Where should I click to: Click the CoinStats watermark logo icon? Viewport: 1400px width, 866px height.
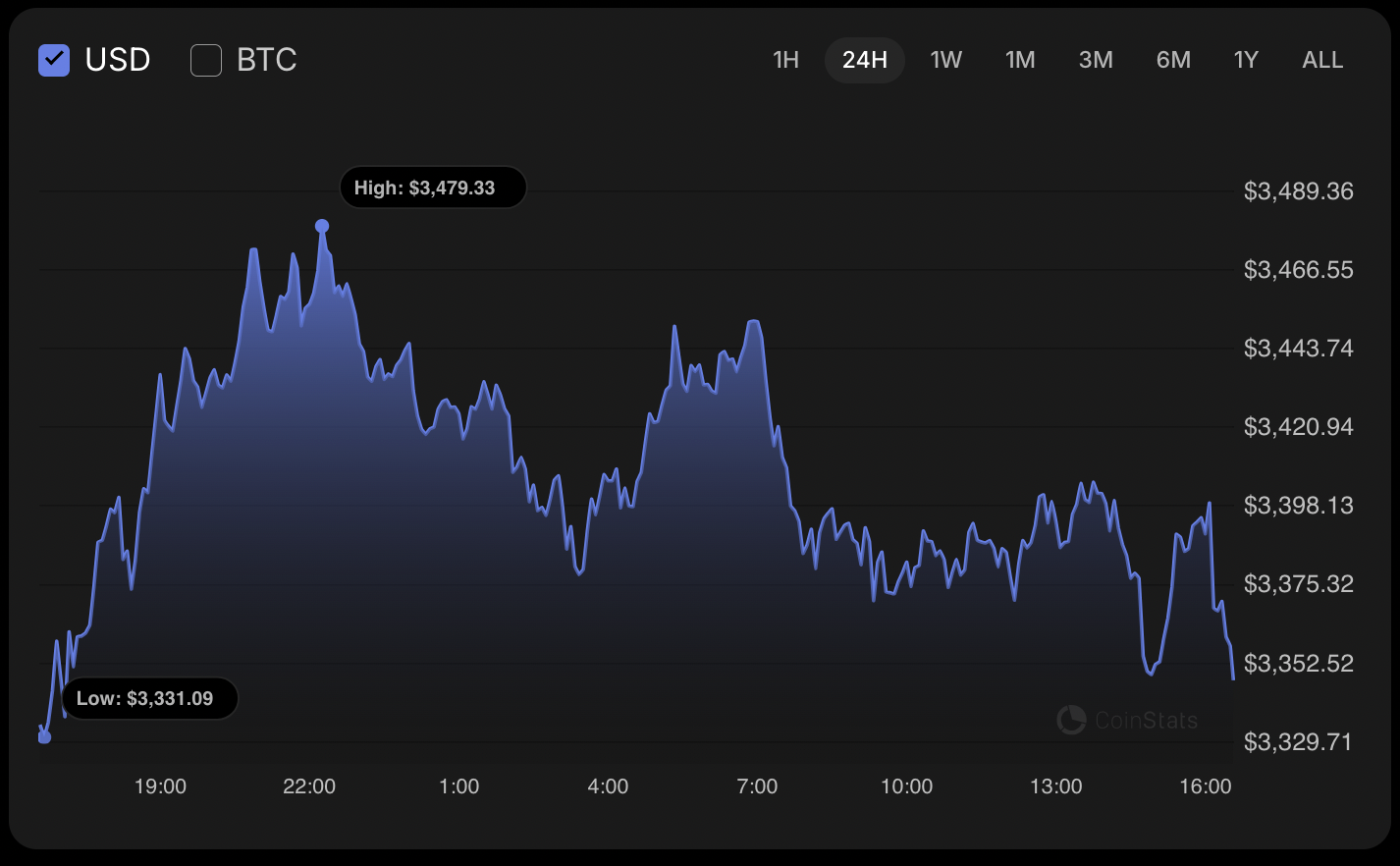point(1071,720)
